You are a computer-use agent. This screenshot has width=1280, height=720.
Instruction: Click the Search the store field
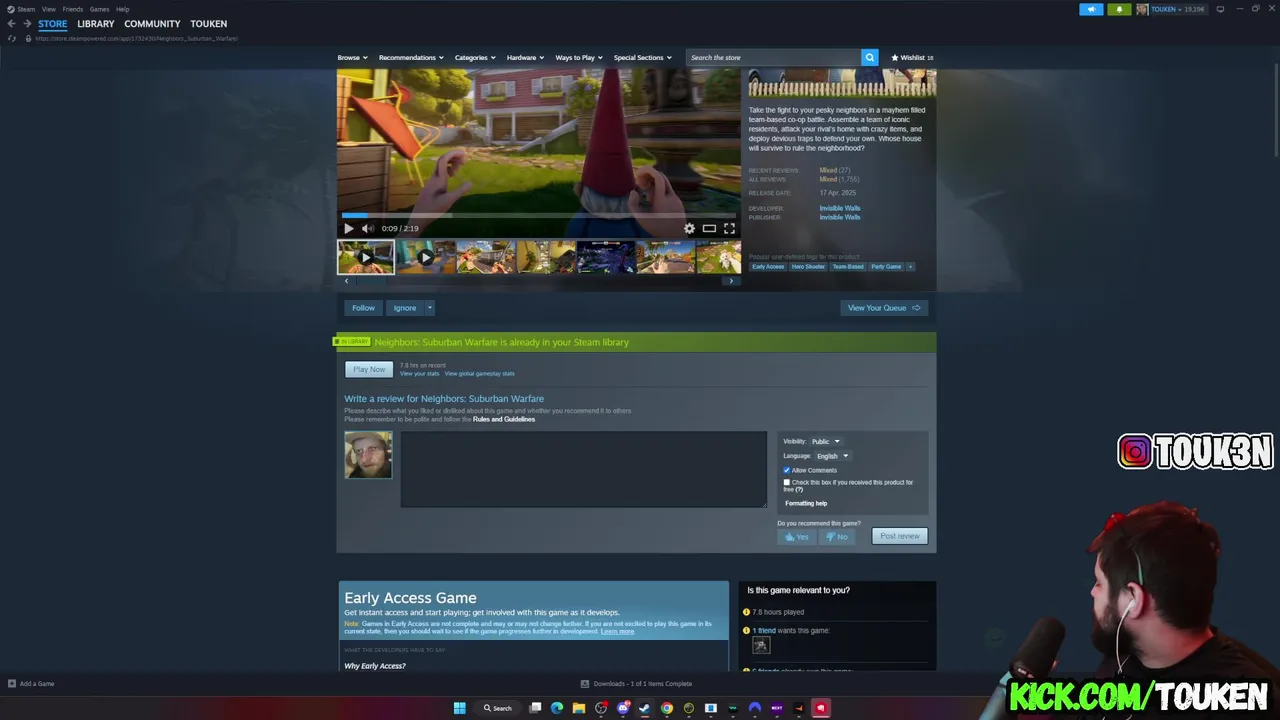(x=774, y=57)
